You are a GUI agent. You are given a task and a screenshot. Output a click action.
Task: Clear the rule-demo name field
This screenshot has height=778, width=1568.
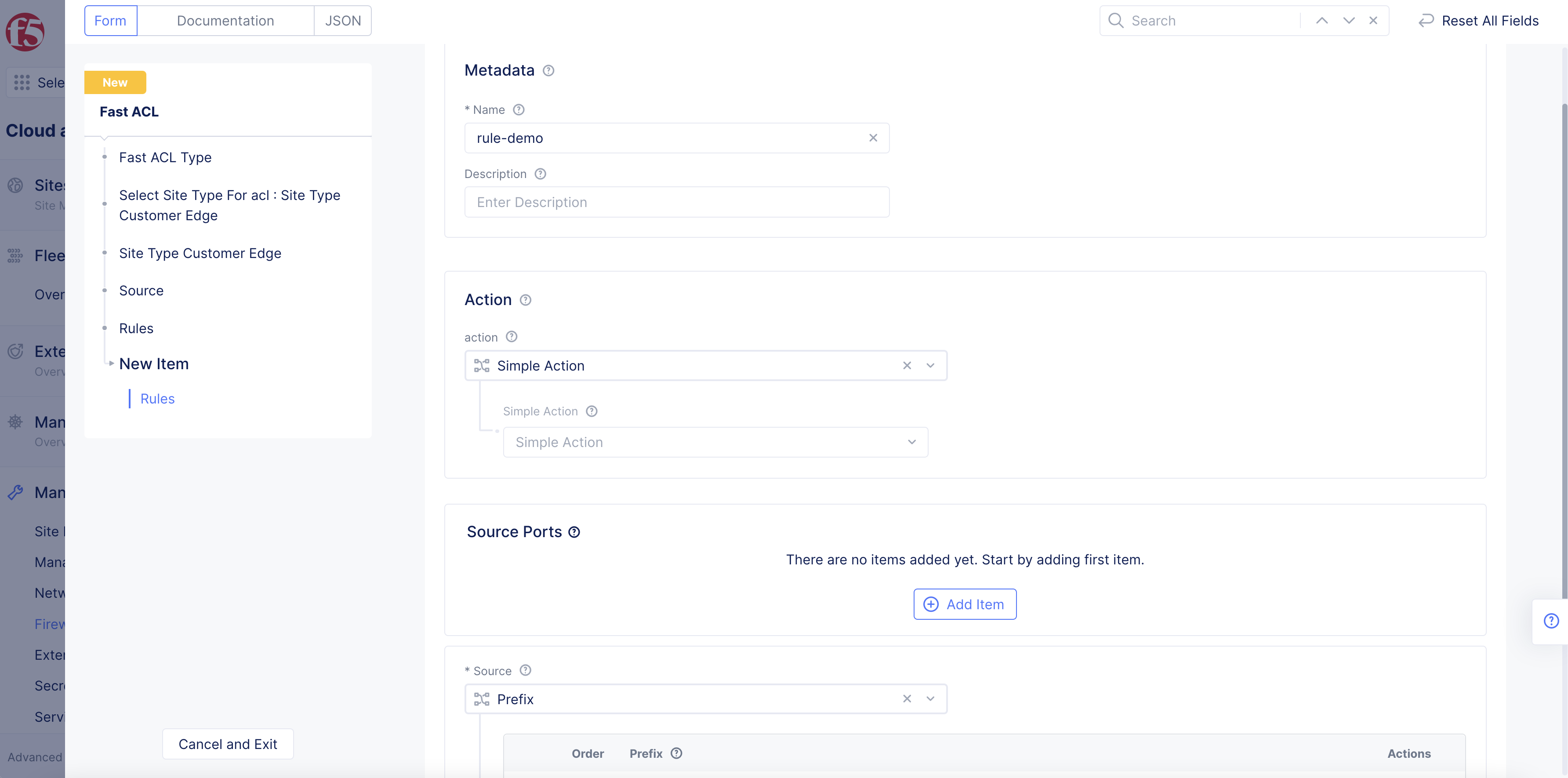click(x=872, y=138)
